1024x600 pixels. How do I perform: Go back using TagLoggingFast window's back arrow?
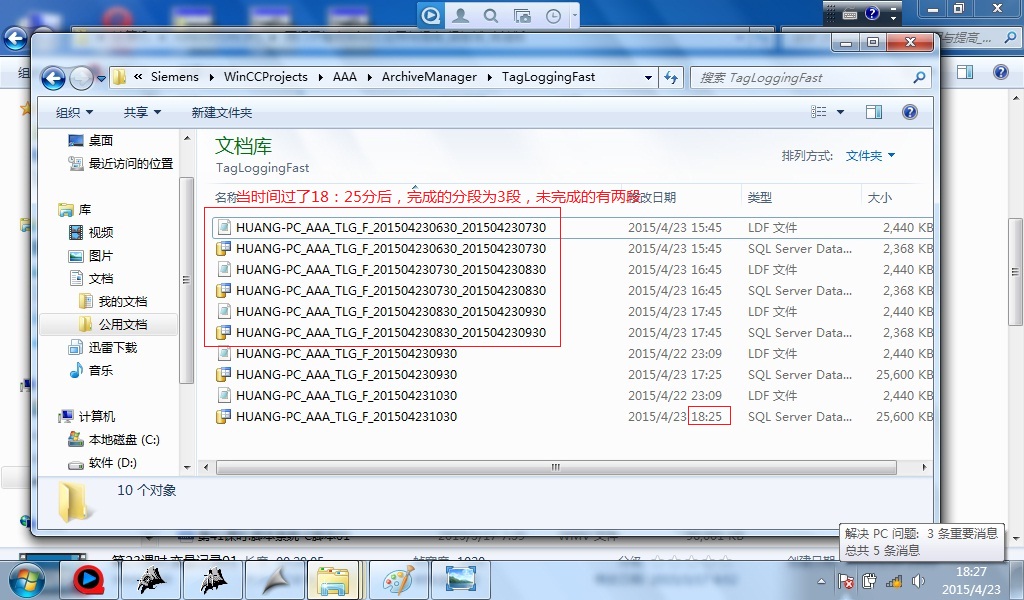tap(53, 78)
